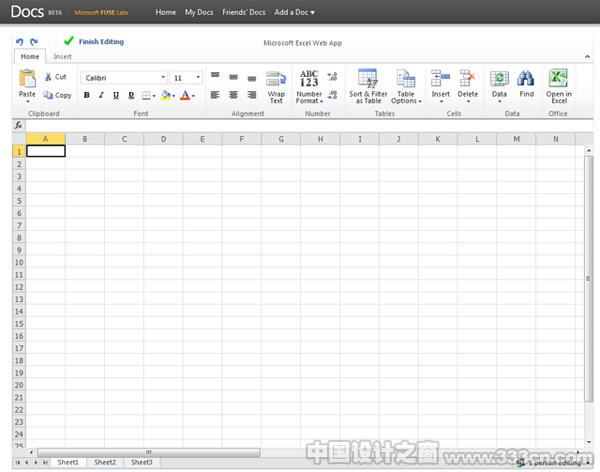Click the fx function icon
This screenshot has width=600, height=472.
[x=18, y=125]
